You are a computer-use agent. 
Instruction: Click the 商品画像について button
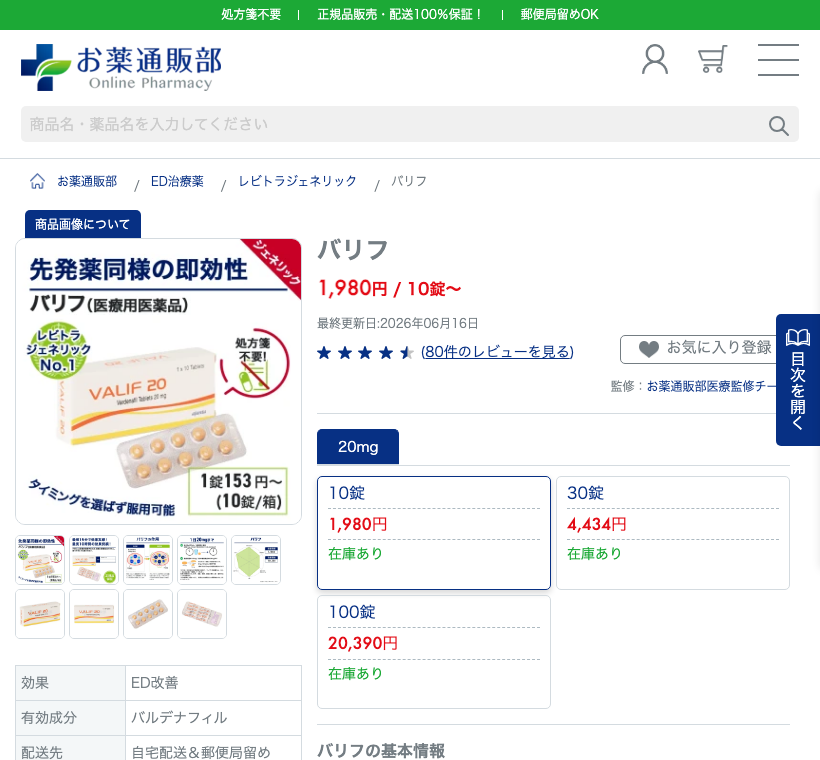coord(83,224)
